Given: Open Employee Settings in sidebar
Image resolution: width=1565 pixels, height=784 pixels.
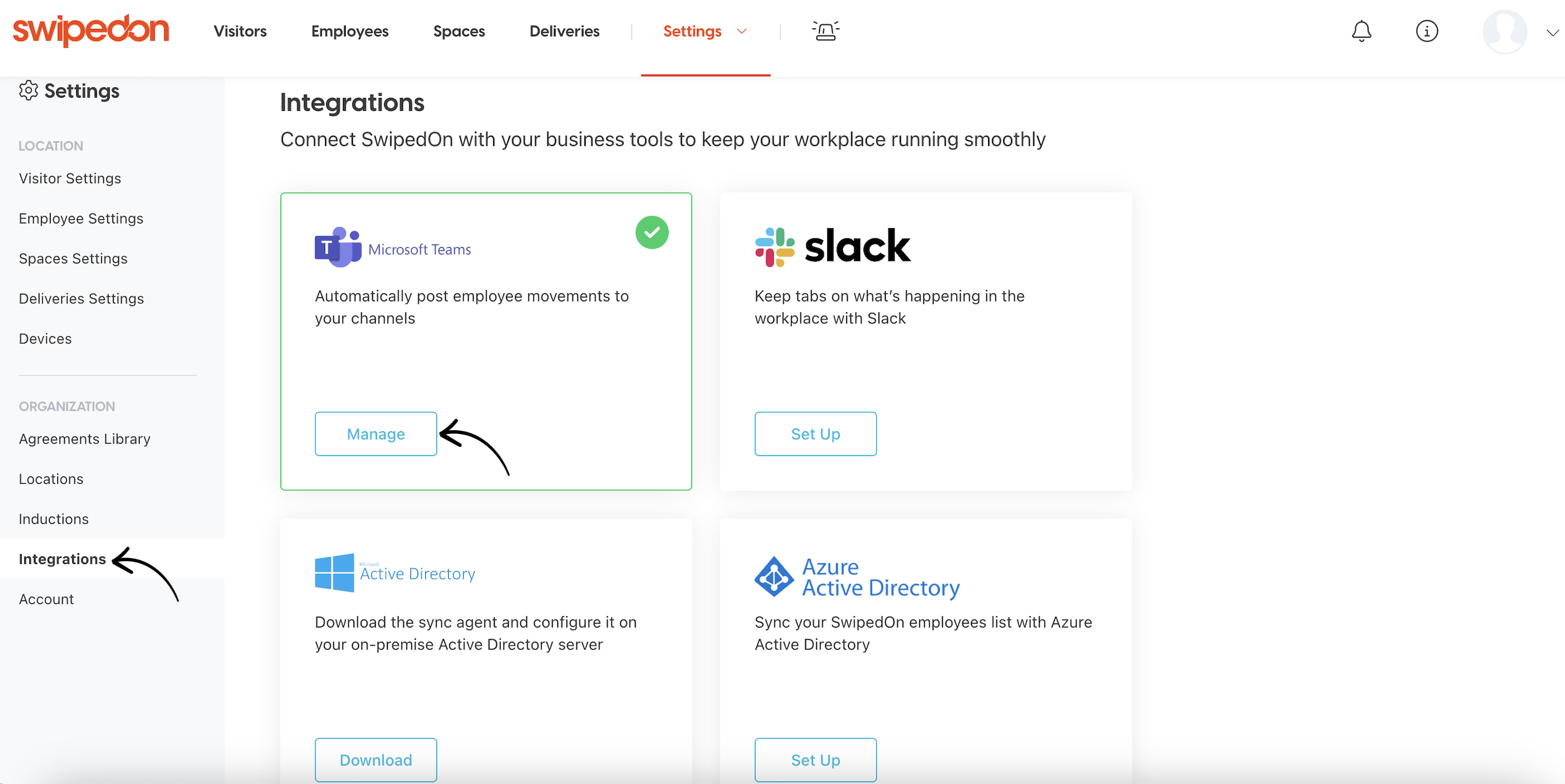Looking at the screenshot, I should (x=81, y=219).
